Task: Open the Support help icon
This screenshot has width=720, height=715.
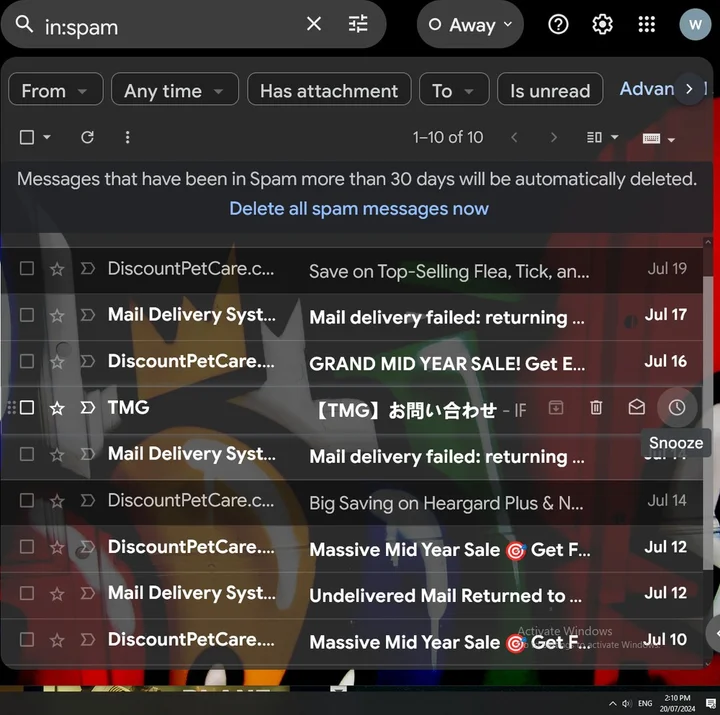Action: coord(558,24)
